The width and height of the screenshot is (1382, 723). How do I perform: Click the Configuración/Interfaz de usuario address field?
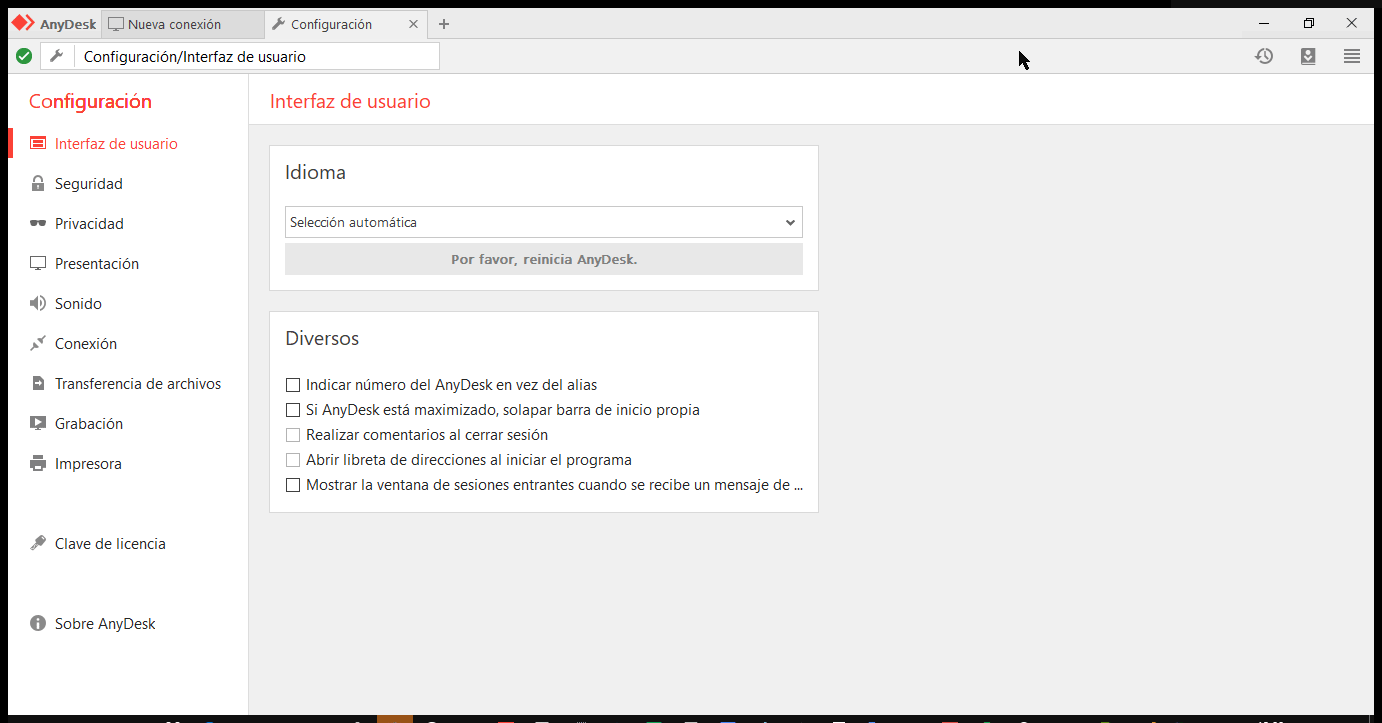point(257,57)
